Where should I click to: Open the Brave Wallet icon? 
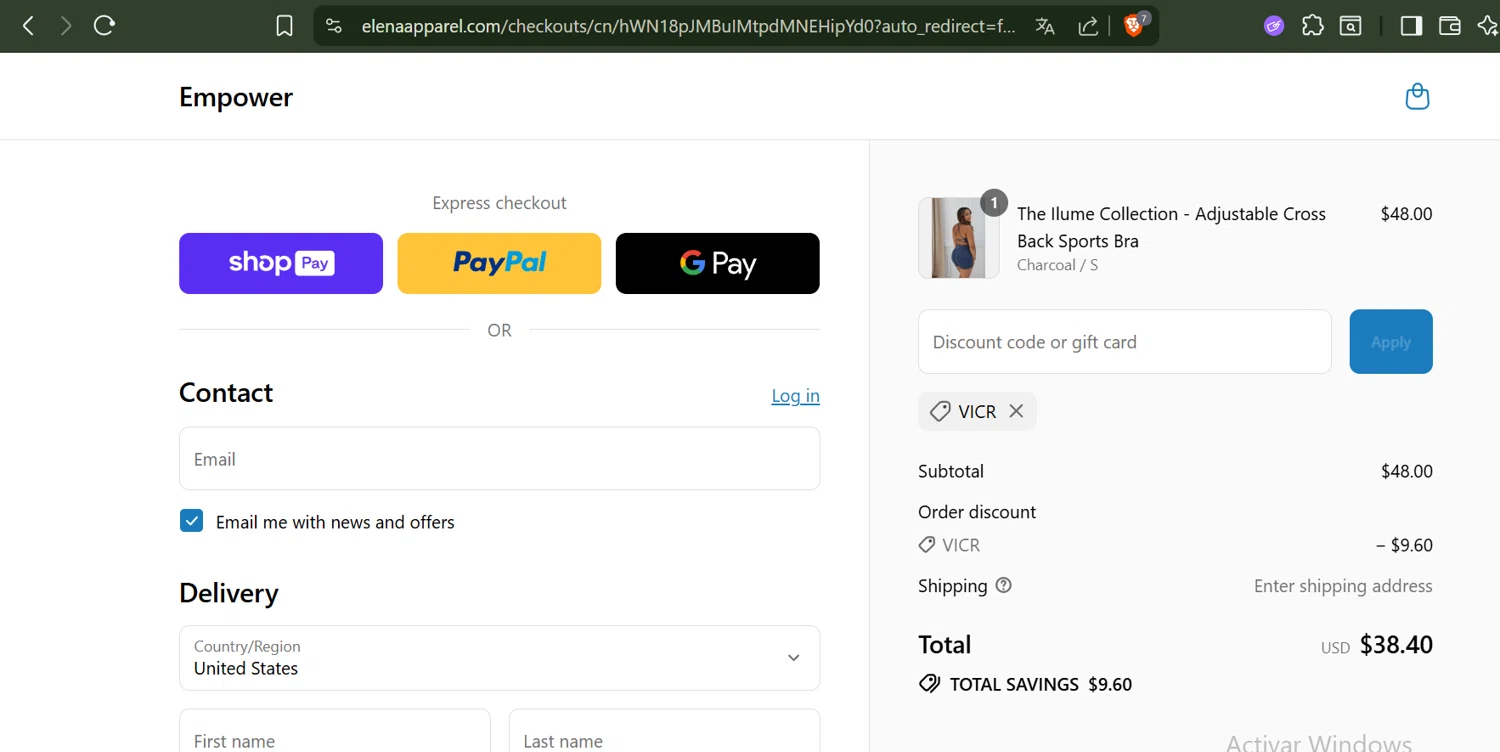[x=1449, y=26]
